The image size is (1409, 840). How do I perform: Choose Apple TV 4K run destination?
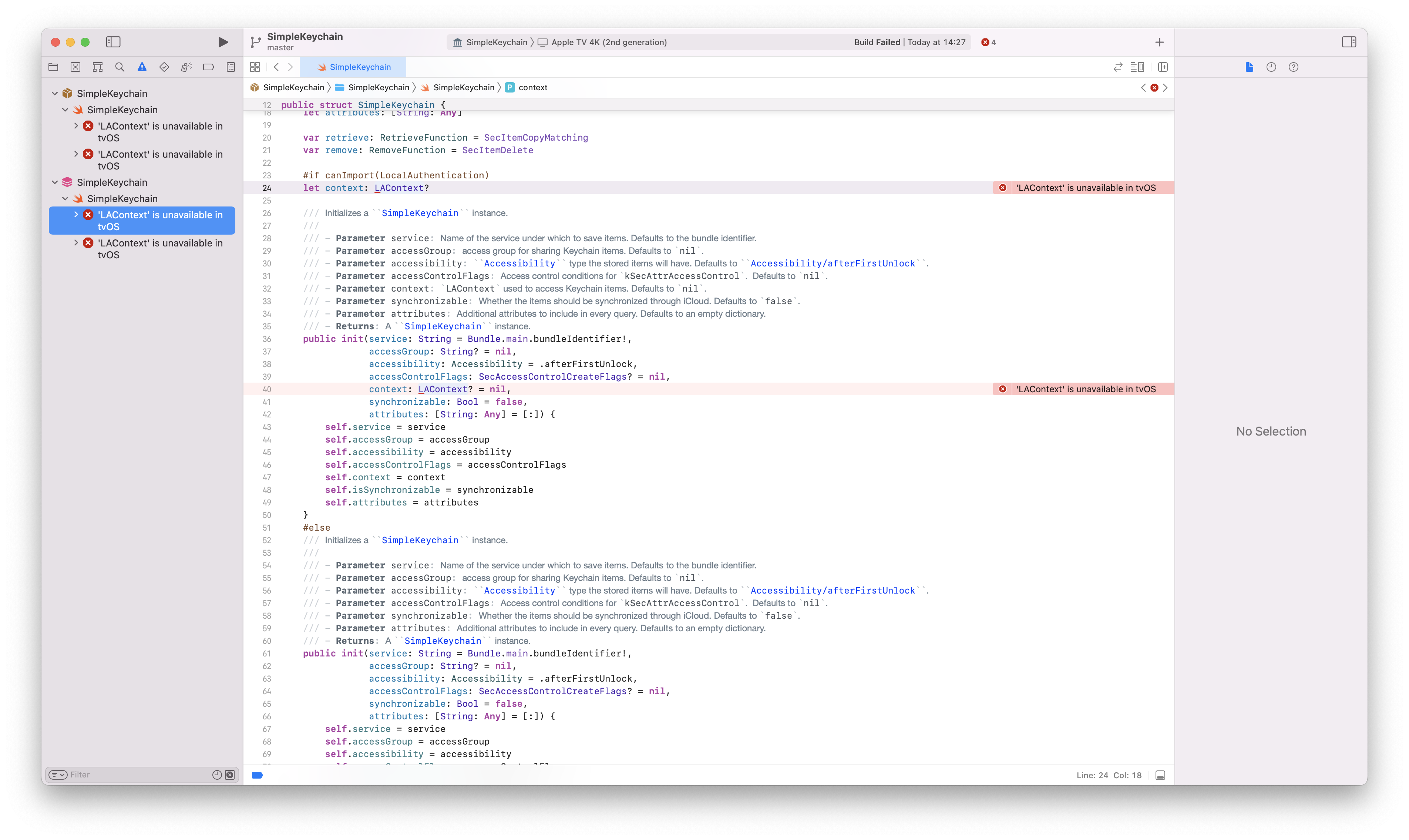[x=608, y=42]
